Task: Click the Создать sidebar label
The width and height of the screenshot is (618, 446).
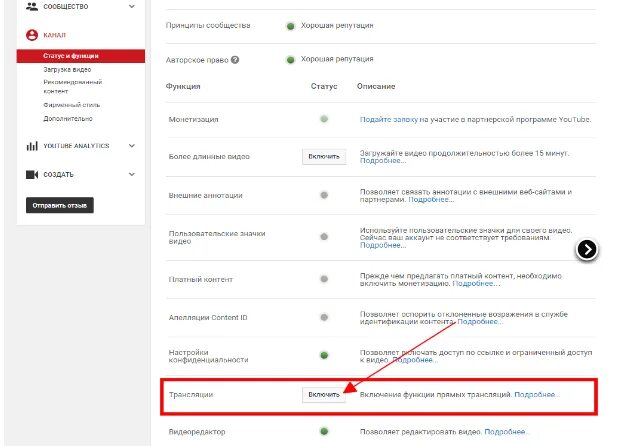Action: (58, 175)
